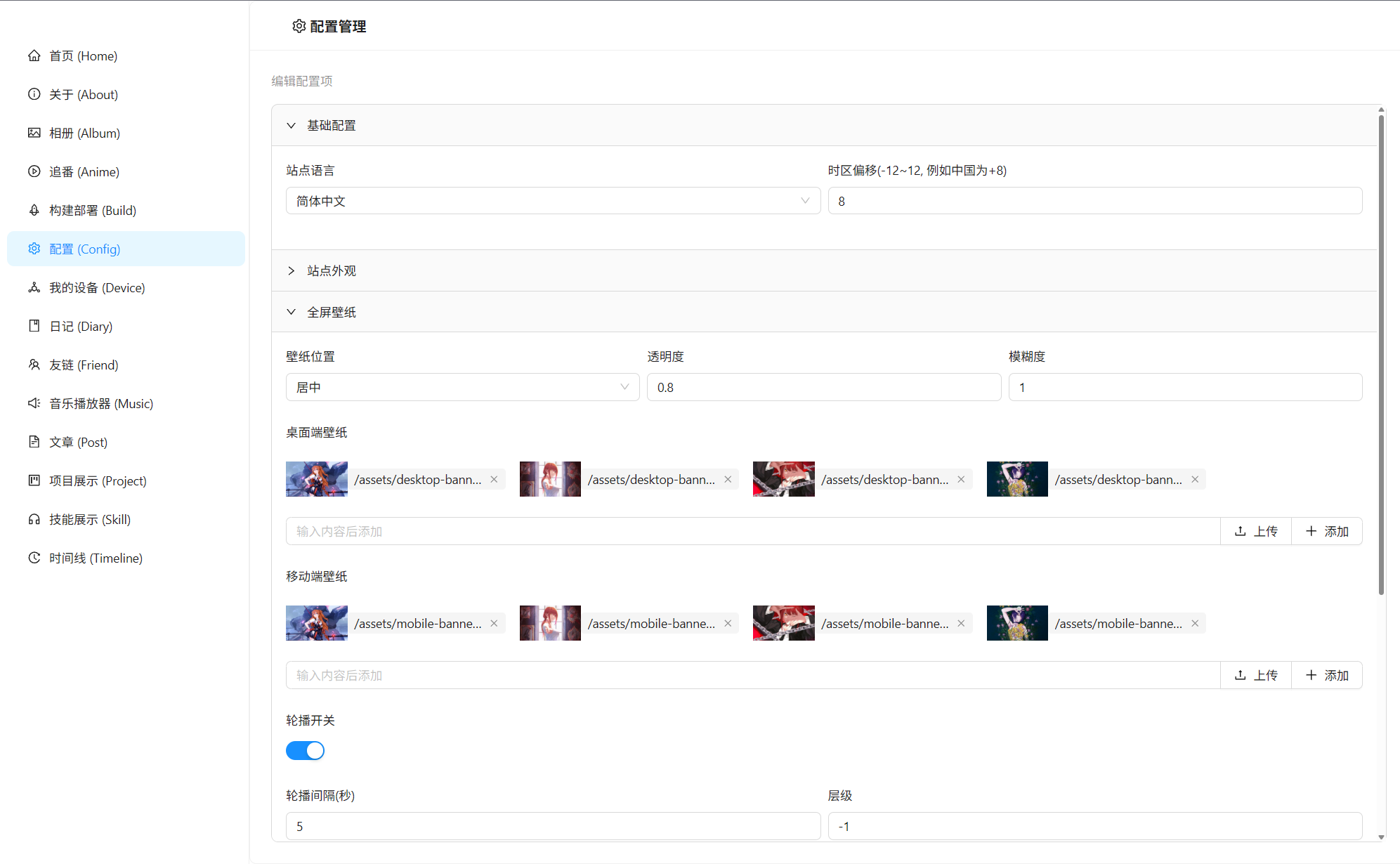Image resolution: width=1400 pixels, height=864 pixels.
Task: Remove the fourth mobile wallpaper tag
Action: point(1195,623)
